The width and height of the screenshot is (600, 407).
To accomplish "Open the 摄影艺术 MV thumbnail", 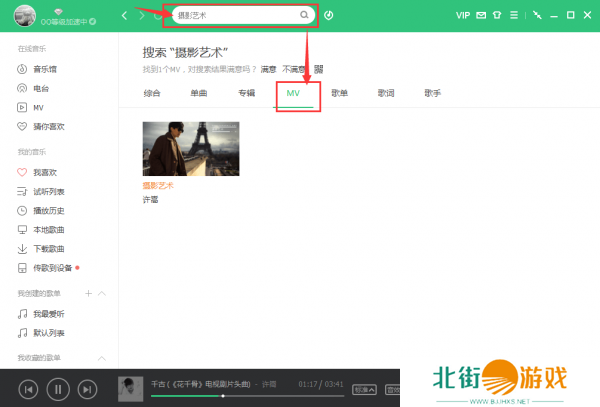I will click(x=190, y=148).
